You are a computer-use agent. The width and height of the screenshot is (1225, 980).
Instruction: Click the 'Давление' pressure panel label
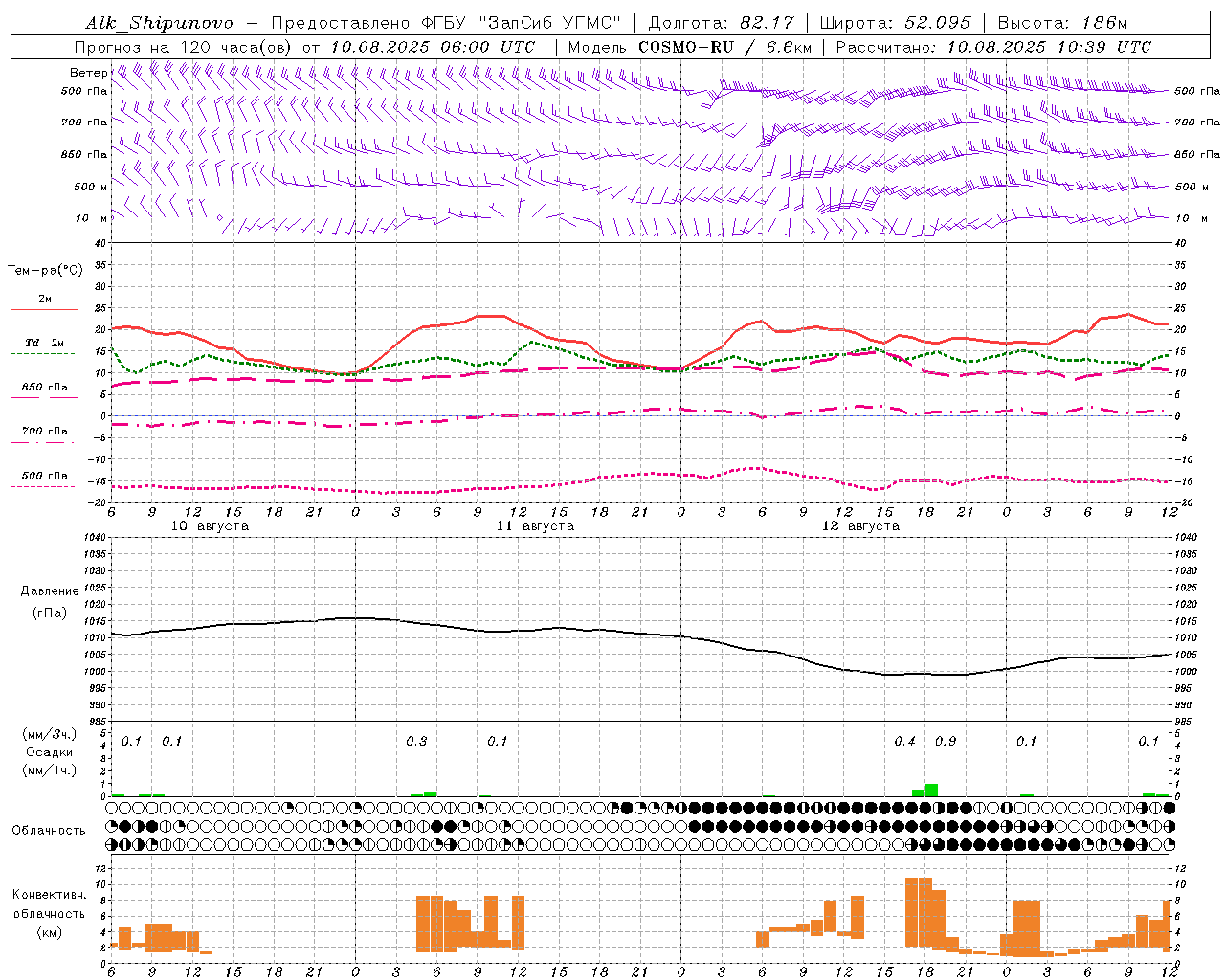(50, 591)
